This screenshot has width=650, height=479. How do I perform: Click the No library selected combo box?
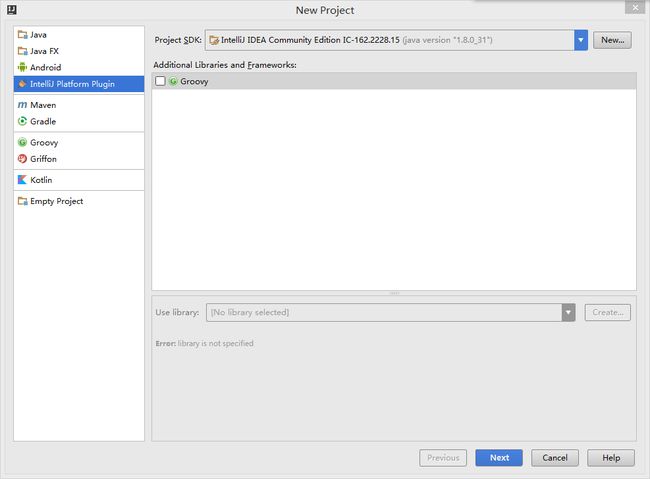[x=390, y=312]
